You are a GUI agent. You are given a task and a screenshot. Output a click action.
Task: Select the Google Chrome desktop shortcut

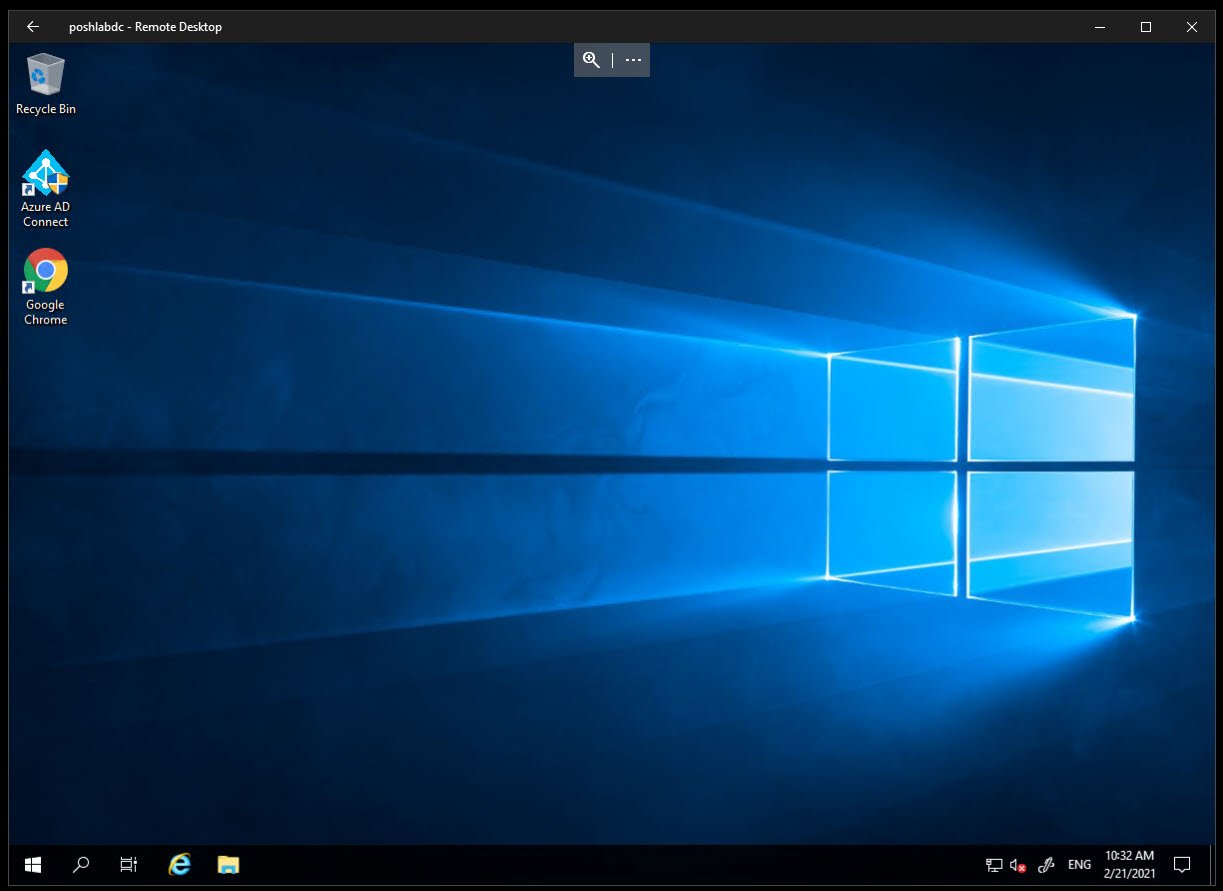[46, 287]
